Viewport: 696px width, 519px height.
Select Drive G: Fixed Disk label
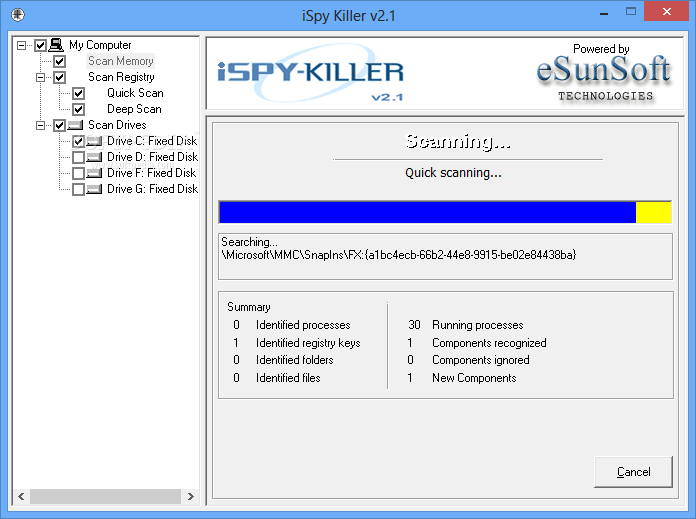152,189
